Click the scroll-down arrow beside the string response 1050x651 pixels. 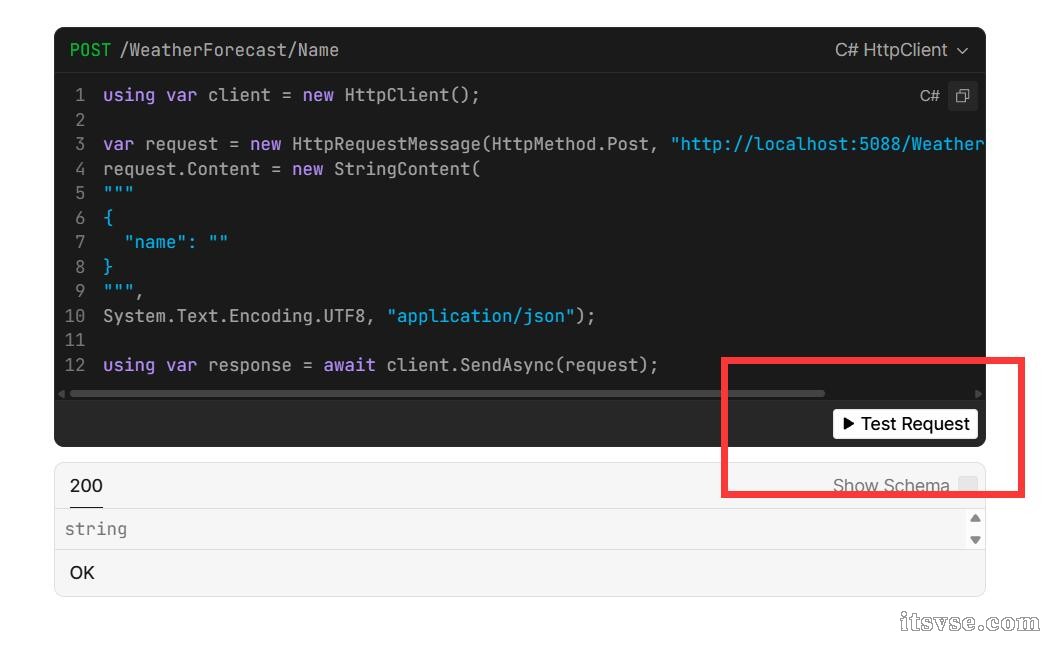click(975, 540)
